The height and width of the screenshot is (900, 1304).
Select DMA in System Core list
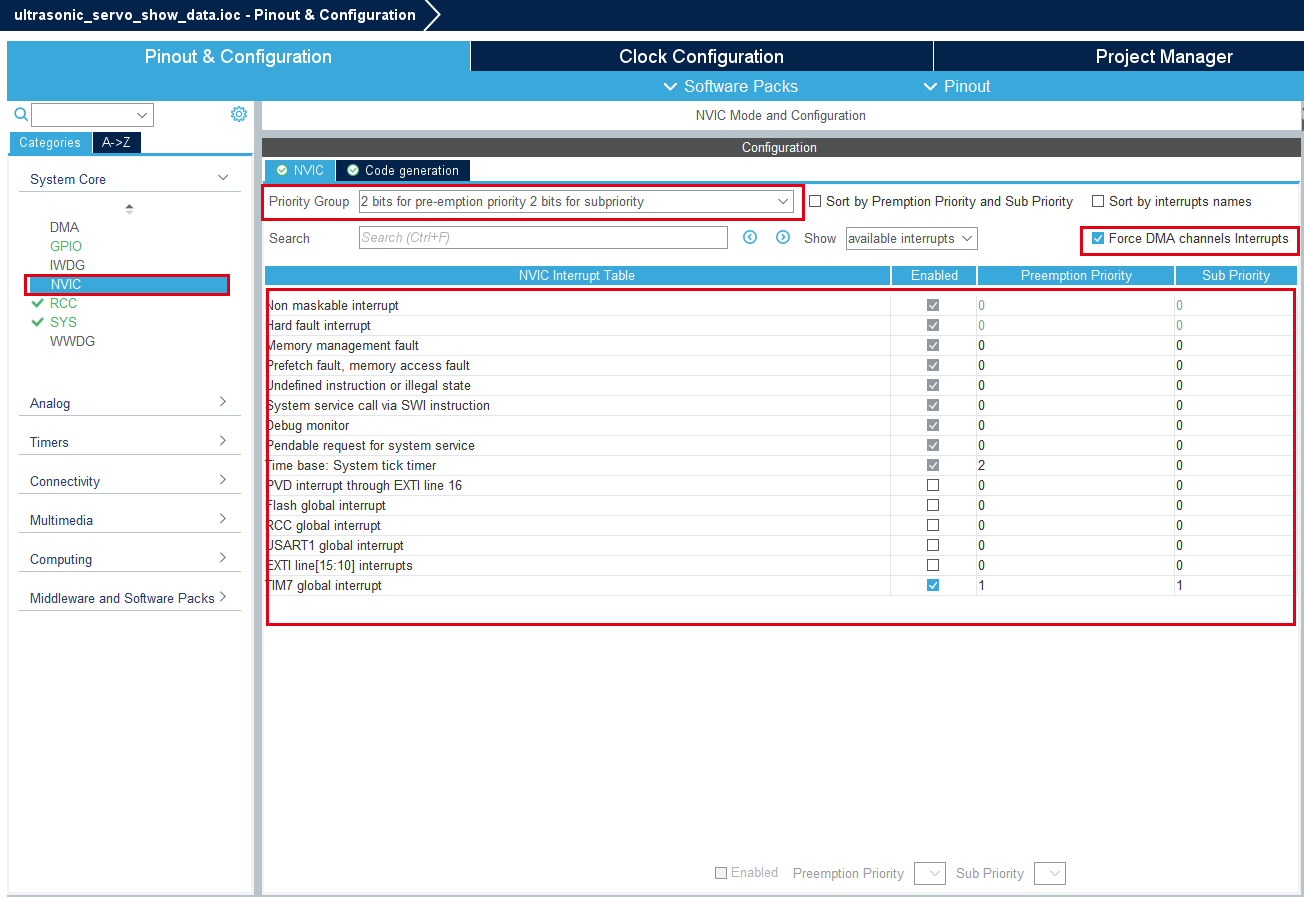[64, 227]
